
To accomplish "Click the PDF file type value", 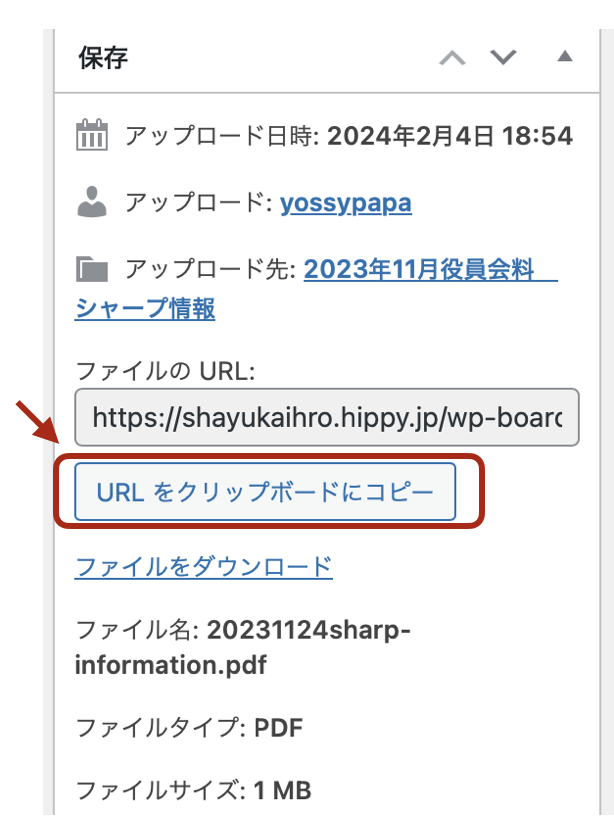I will (x=279, y=727).
